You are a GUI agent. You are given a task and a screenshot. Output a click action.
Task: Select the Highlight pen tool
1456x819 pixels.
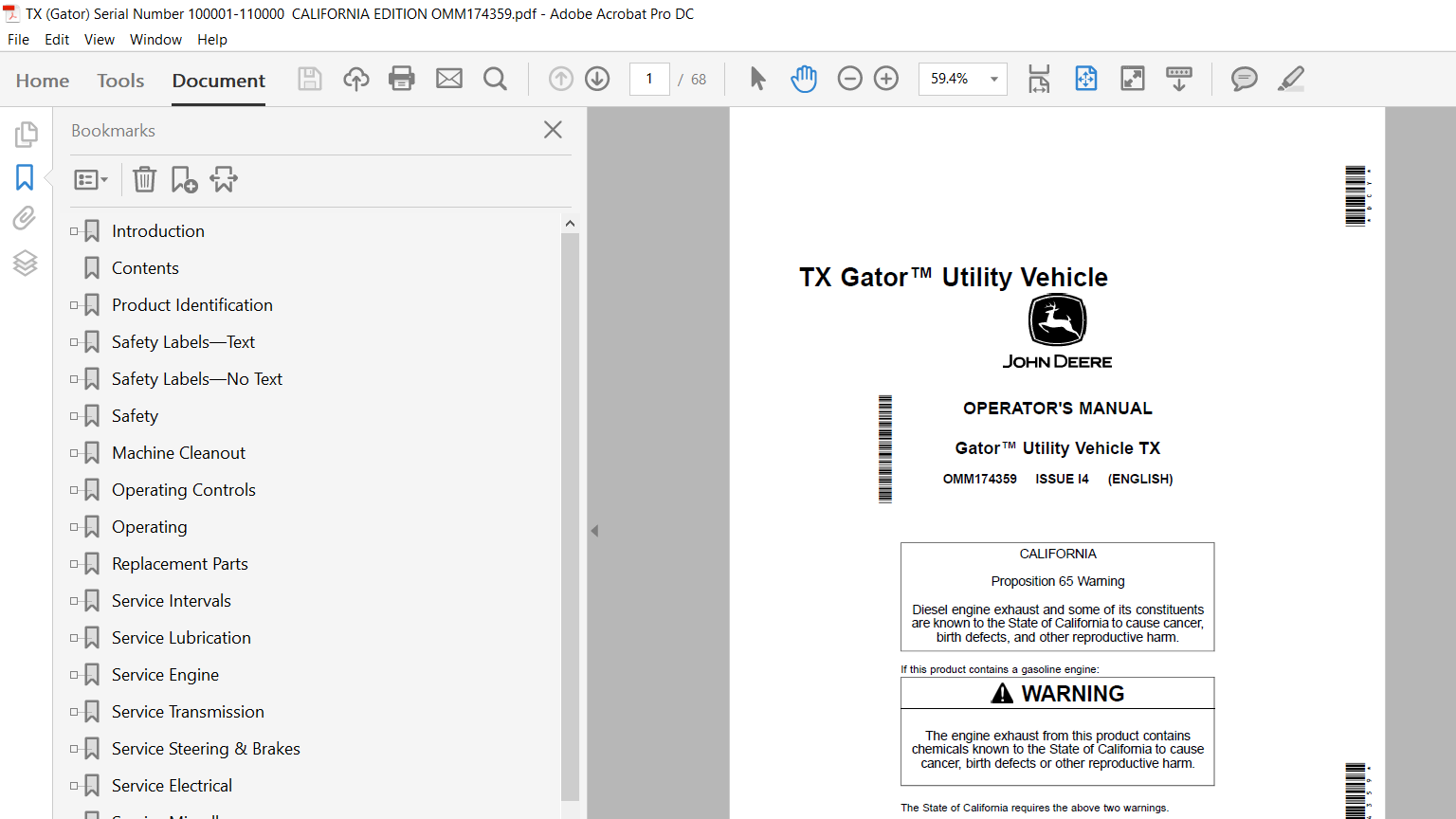tap(1291, 79)
